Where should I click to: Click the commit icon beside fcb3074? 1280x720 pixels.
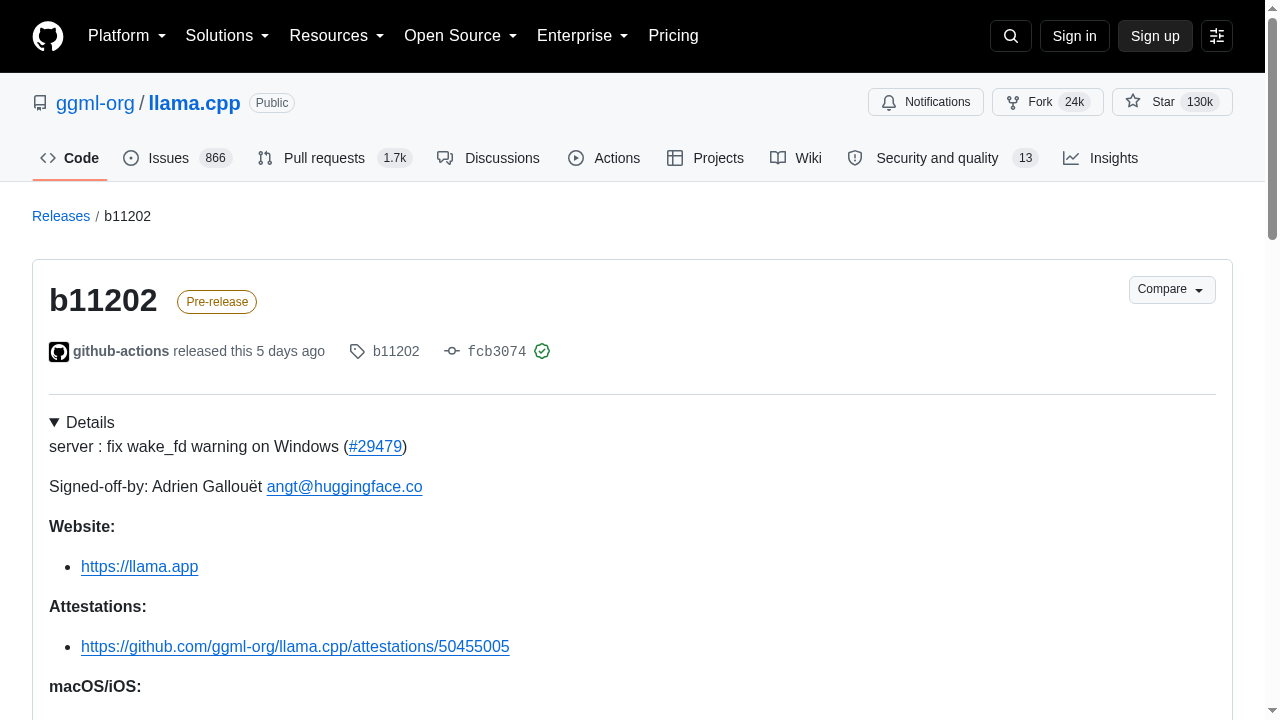pos(452,352)
